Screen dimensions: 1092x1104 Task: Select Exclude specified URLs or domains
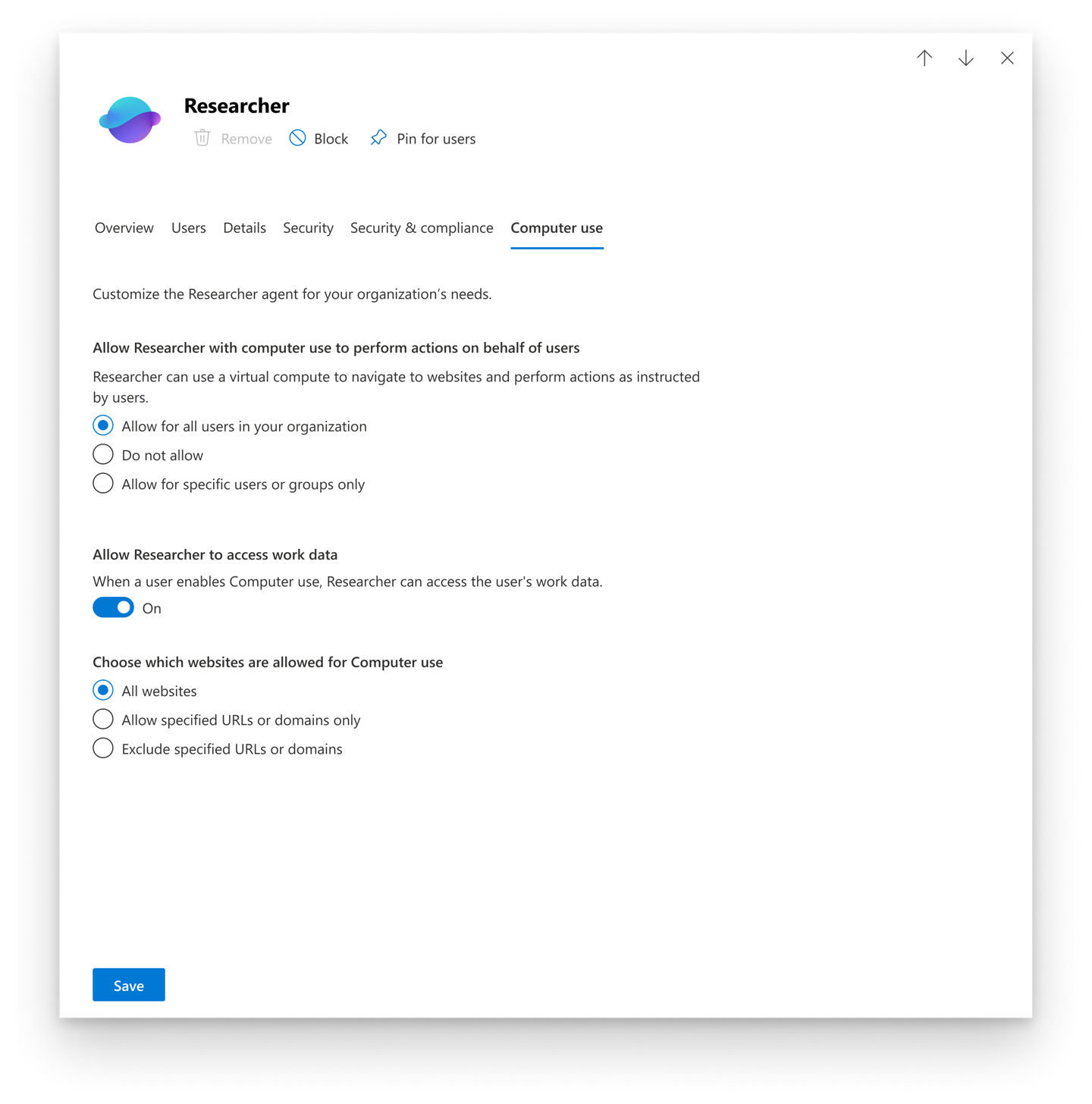click(x=103, y=748)
